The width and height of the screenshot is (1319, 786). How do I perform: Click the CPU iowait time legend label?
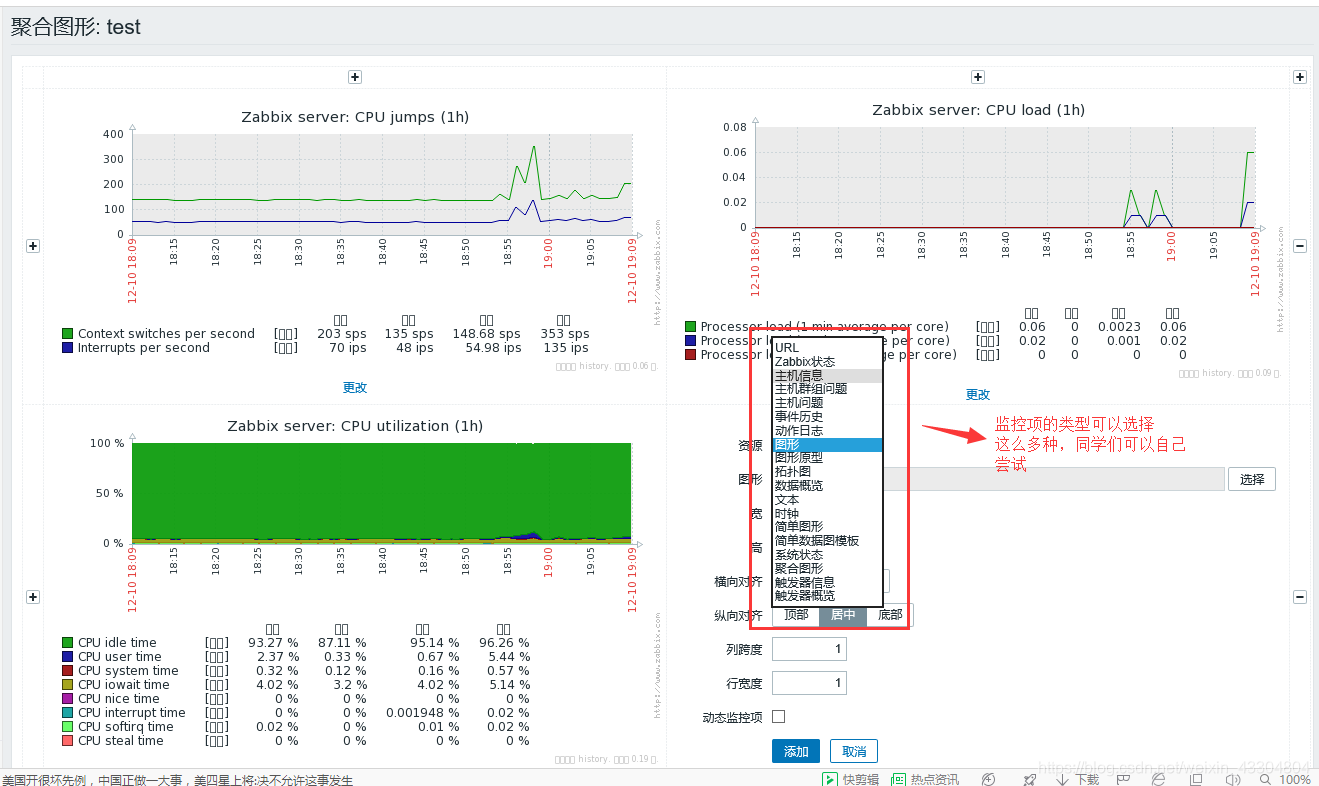(124, 685)
